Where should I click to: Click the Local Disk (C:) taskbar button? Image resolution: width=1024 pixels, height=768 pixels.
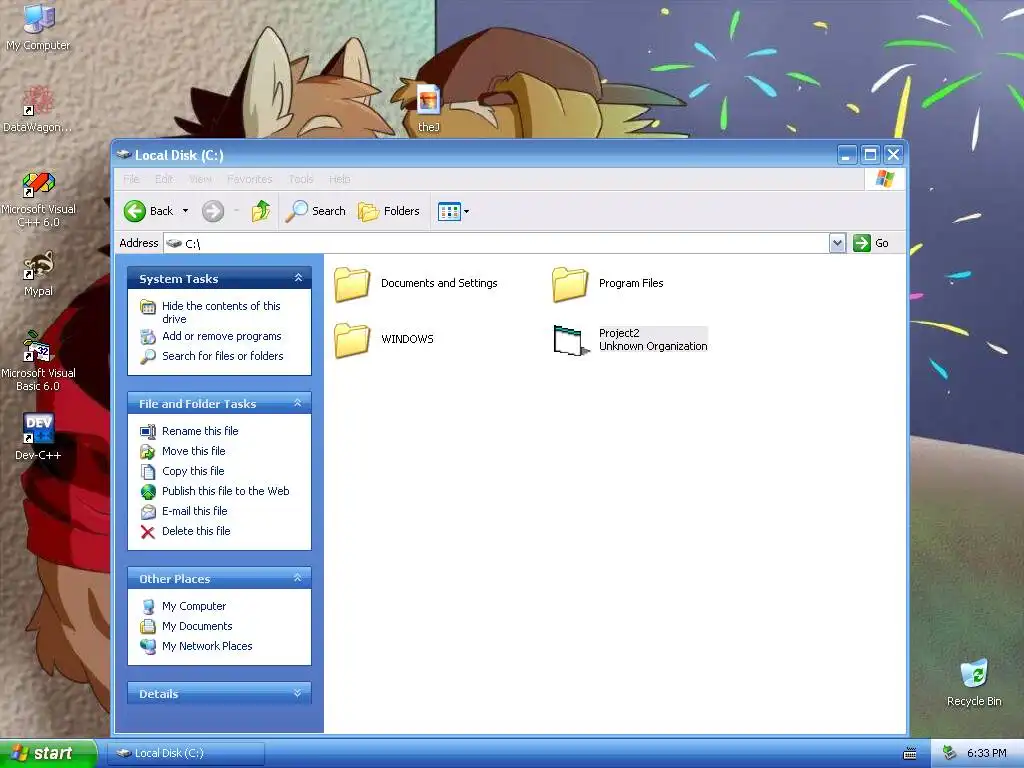(x=185, y=753)
